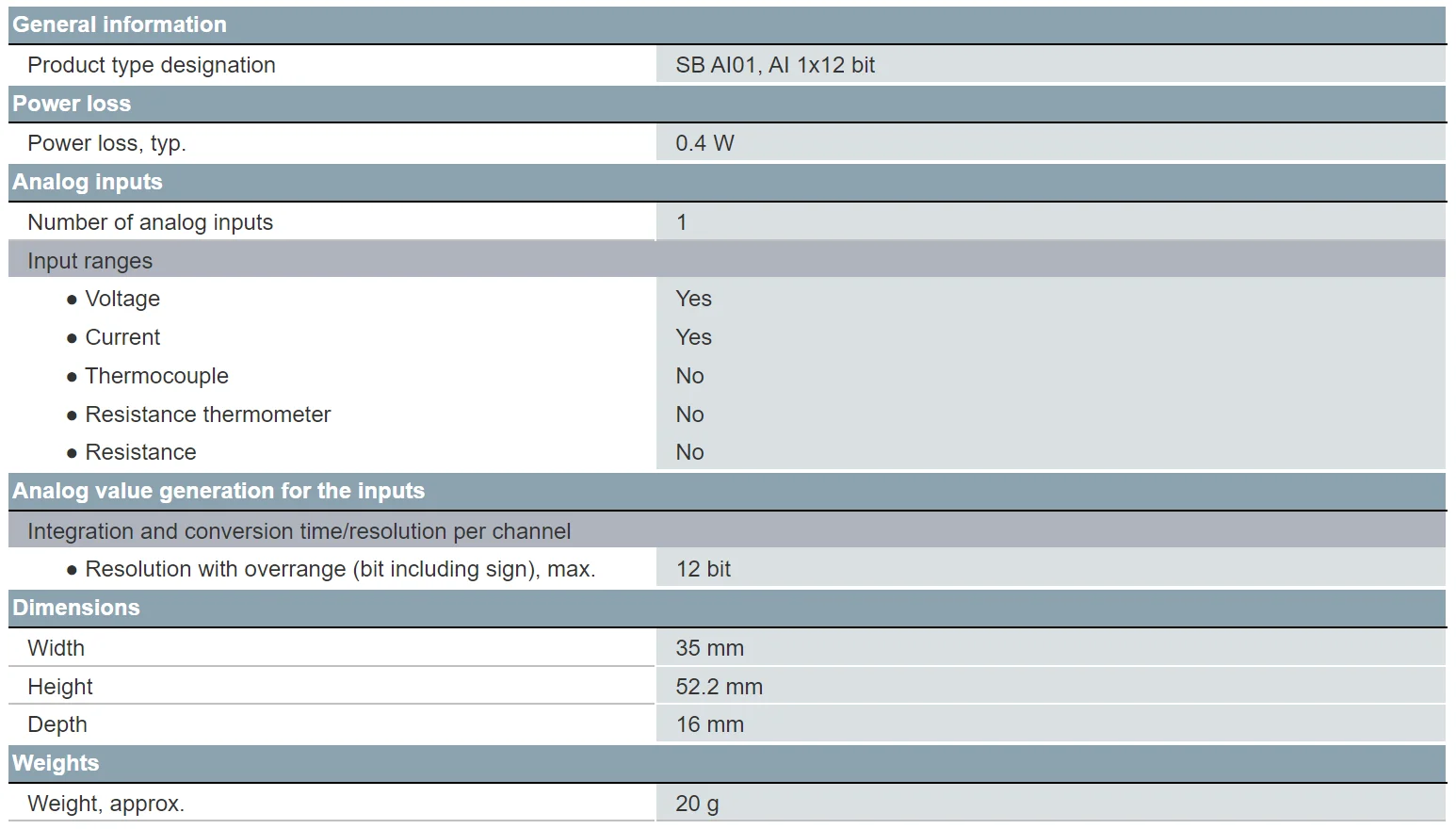
Task: Select the depth value '16 mm'
Action: tap(709, 724)
